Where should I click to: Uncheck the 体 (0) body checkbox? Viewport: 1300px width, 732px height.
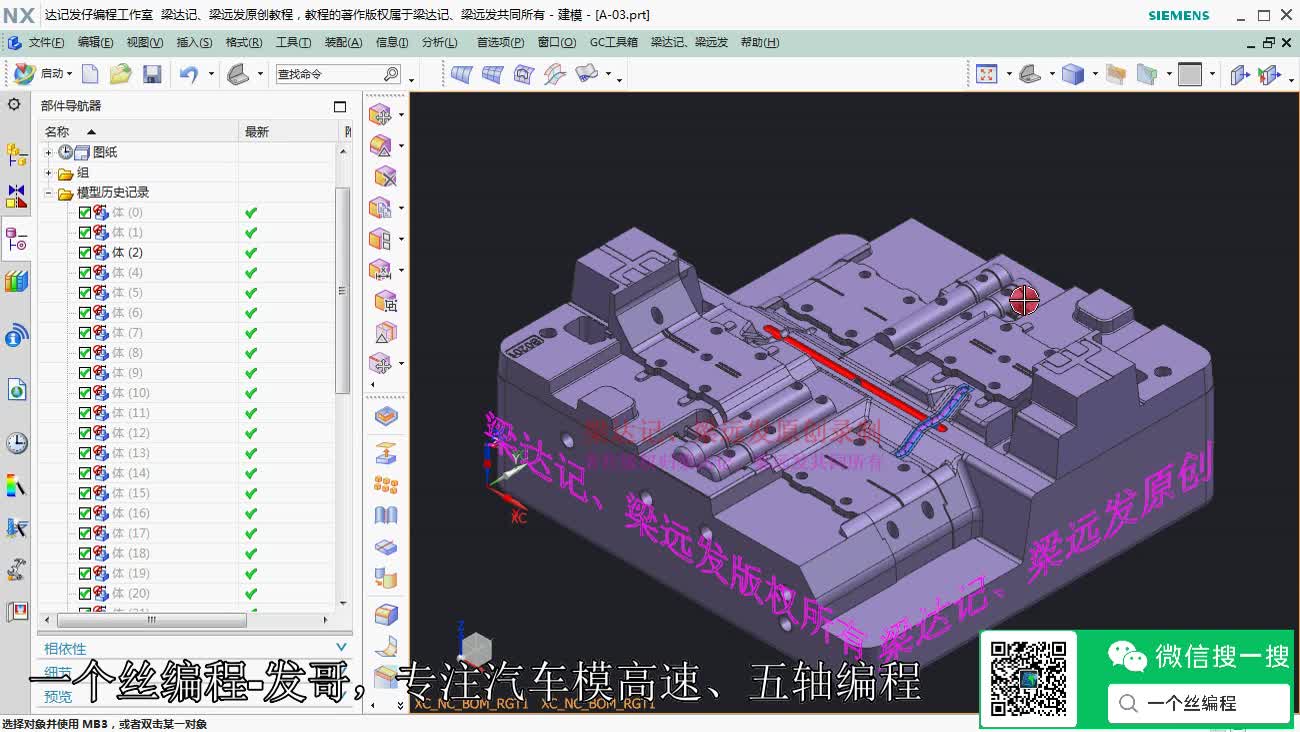(85, 212)
